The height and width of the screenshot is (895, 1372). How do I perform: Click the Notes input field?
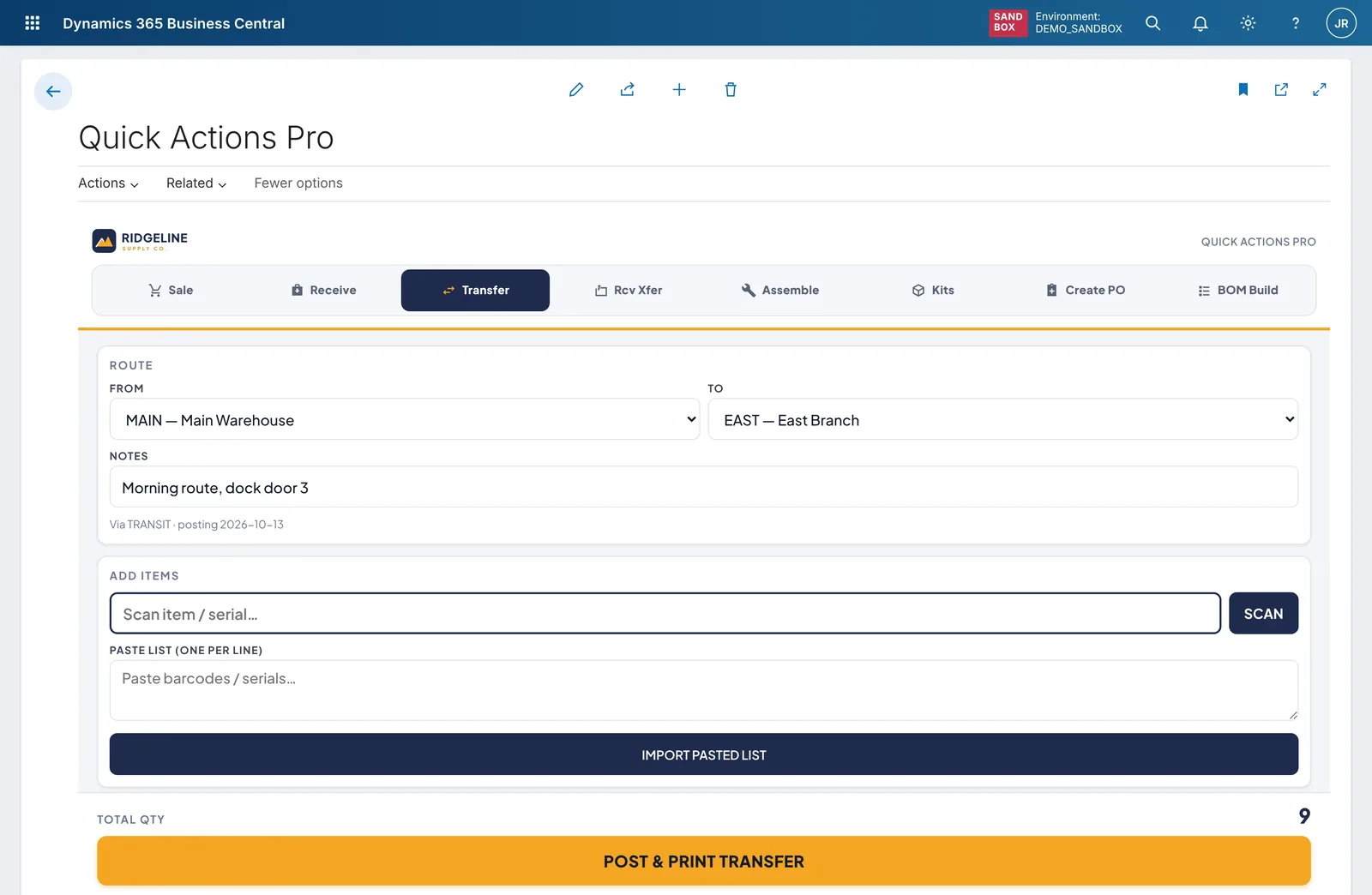pos(704,487)
